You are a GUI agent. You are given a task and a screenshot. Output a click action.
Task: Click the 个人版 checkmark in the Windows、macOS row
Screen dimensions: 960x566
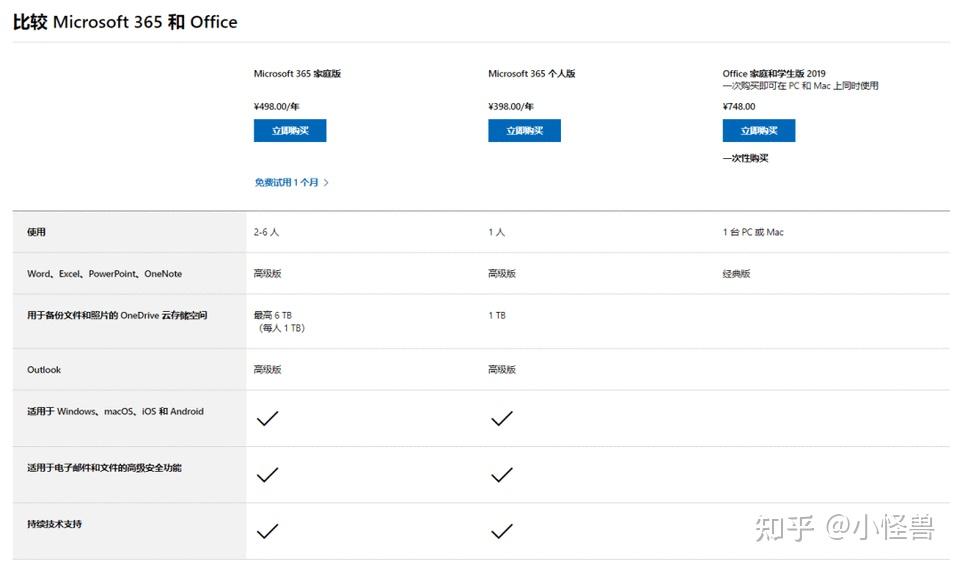tap(501, 419)
